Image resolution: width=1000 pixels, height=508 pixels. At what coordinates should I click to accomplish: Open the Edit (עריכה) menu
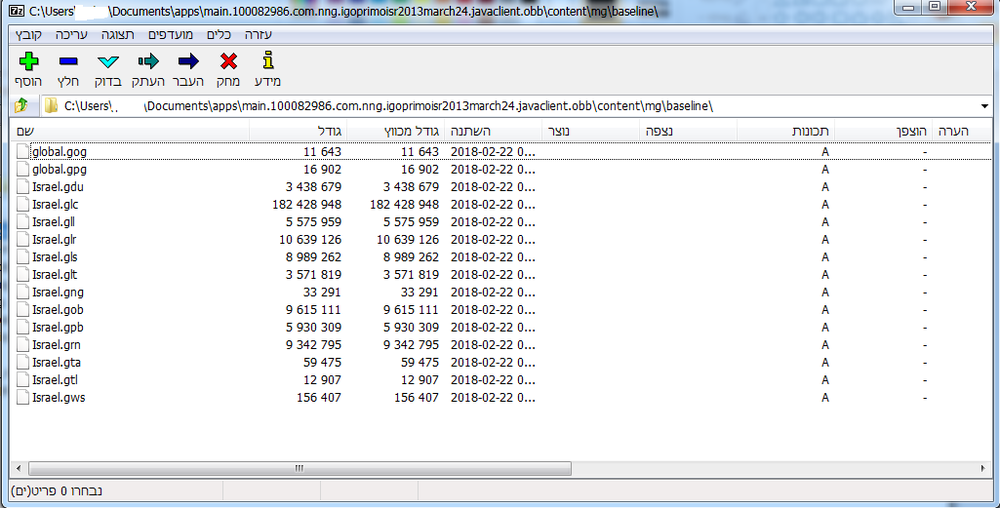point(71,34)
